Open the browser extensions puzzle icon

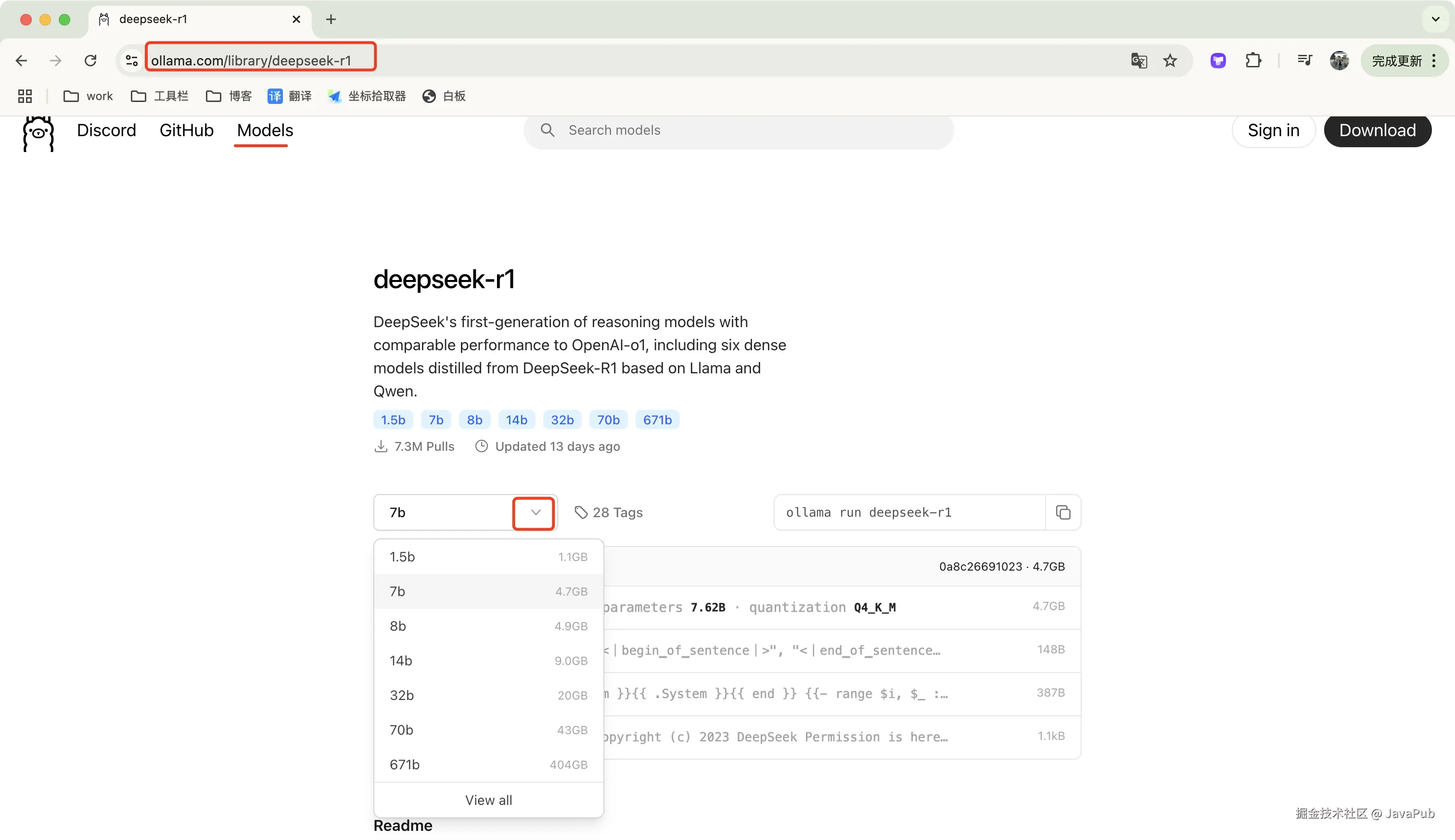(x=1252, y=61)
